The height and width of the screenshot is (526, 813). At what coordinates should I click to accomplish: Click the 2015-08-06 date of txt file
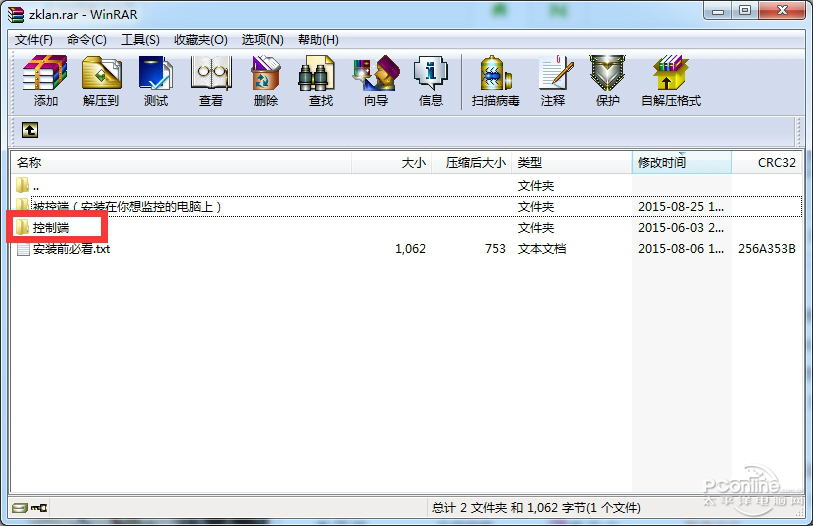click(681, 249)
